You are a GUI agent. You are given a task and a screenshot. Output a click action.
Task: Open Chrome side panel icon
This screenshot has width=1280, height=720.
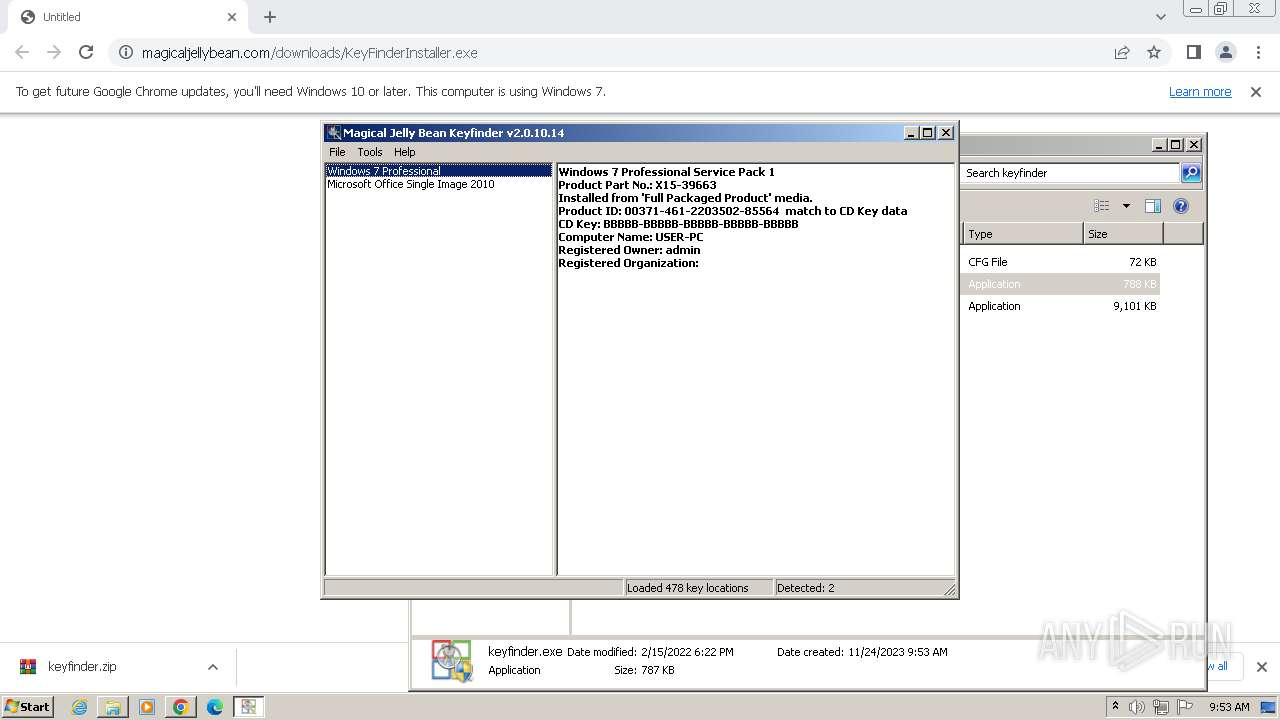tap(1193, 52)
